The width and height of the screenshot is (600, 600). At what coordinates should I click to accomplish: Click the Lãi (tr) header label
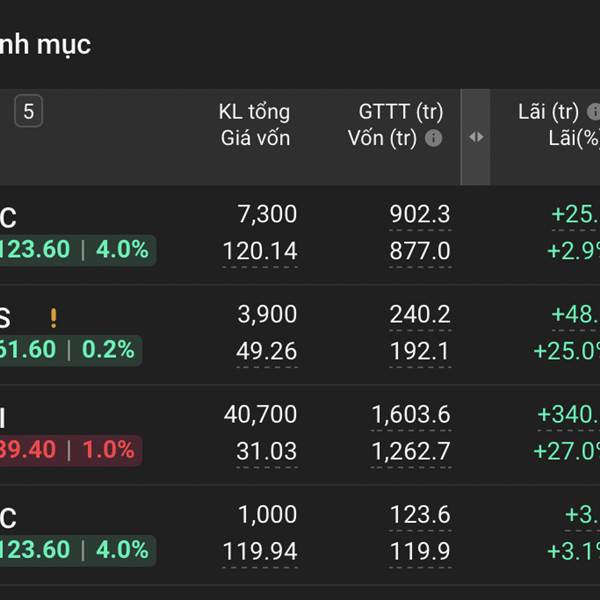coord(548,112)
